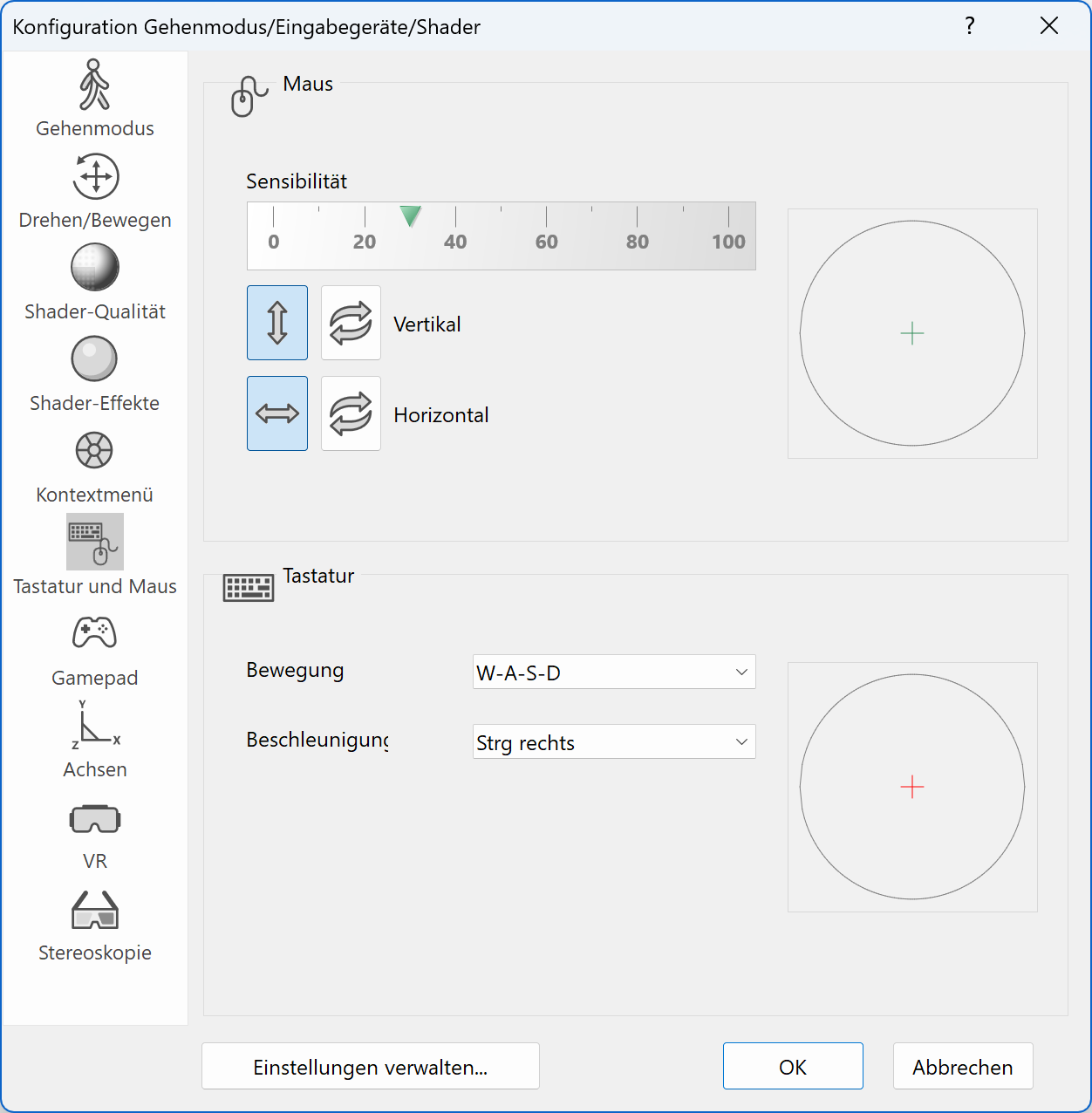This screenshot has width=1092, height=1113.
Task: Open the Beschleunigung Strg rechts dropdown
Action: click(614, 742)
